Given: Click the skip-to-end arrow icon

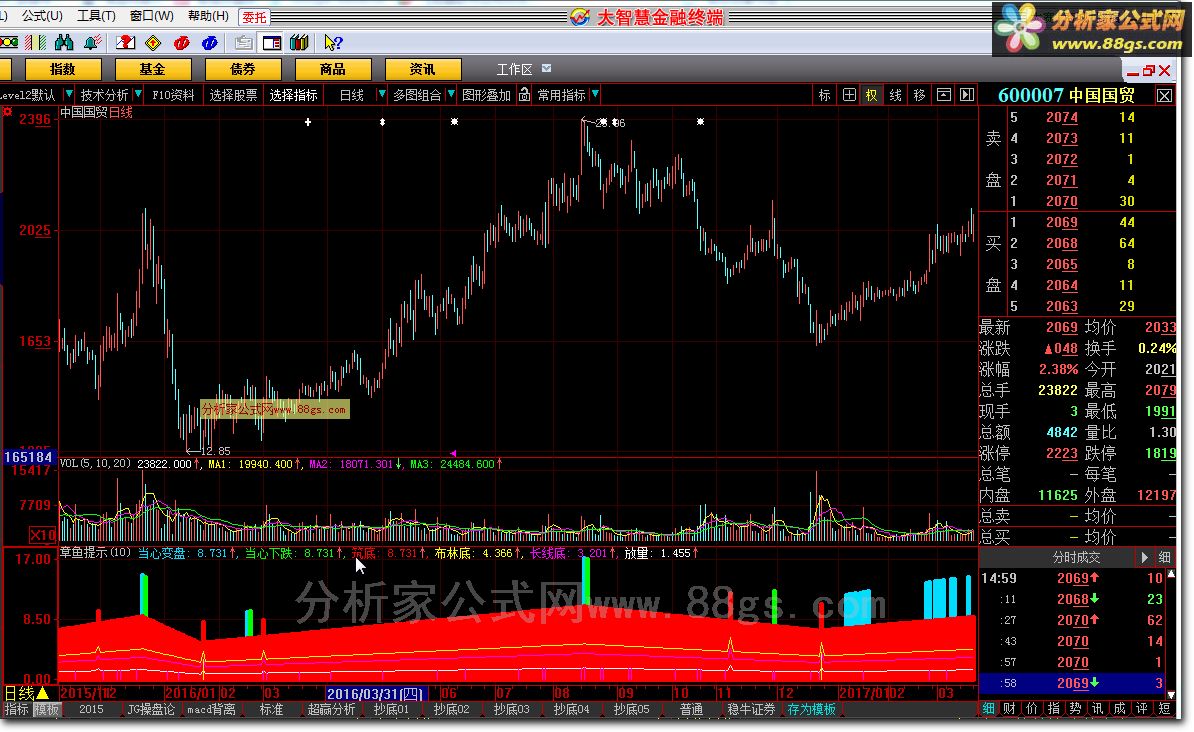Looking at the screenshot, I should (x=967, y=94).
